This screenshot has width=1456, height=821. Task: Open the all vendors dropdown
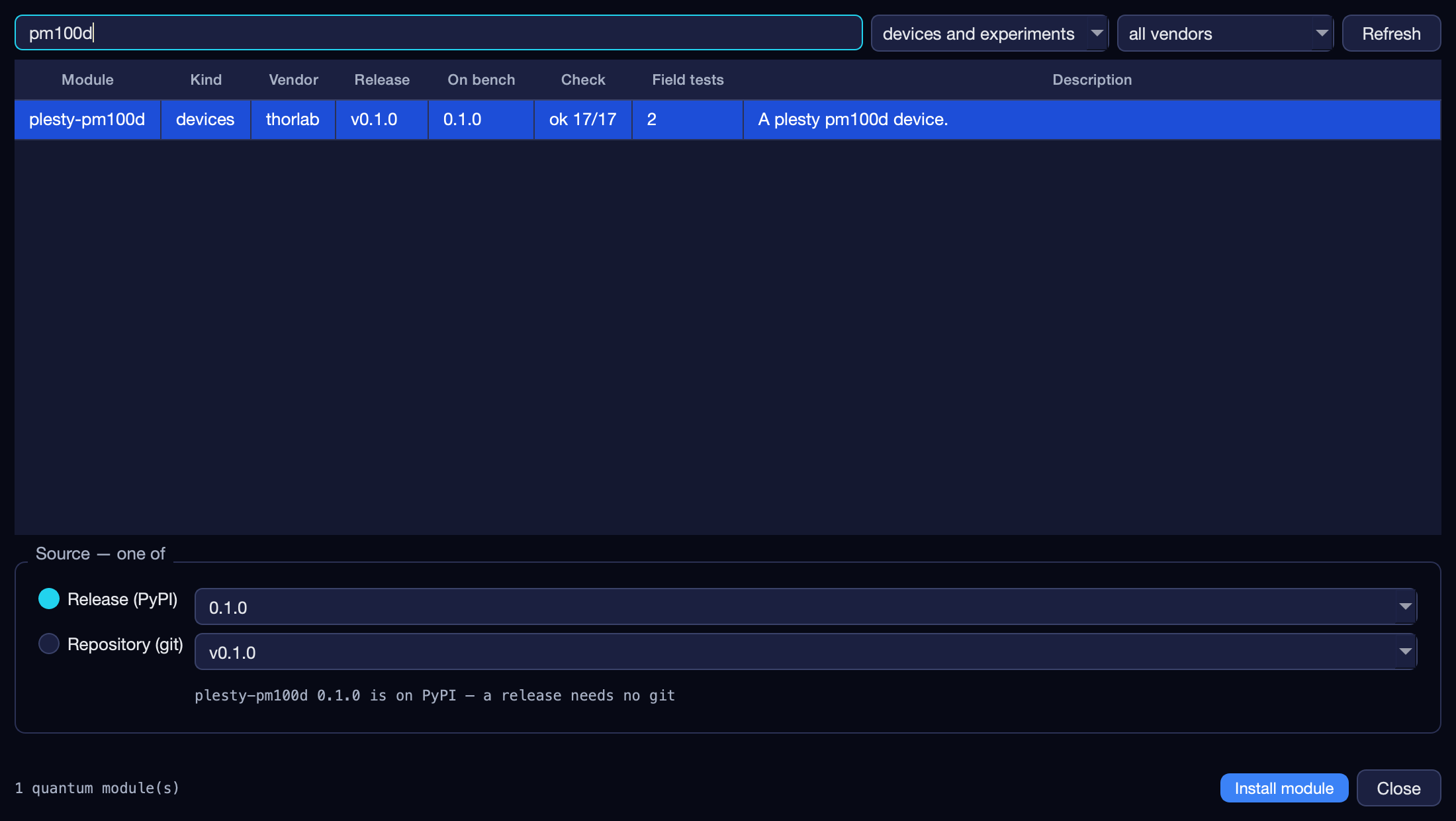pyautogui.click(x=1225, y=33)
